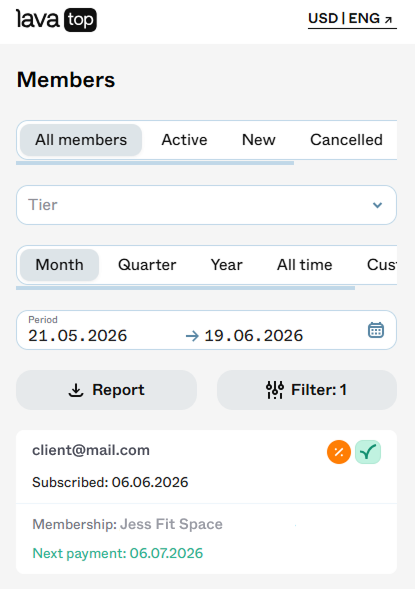The height and width of the screenshot is (589, 415).
Task: Click the green checkmark status badge
Action: tap(368, 452)
